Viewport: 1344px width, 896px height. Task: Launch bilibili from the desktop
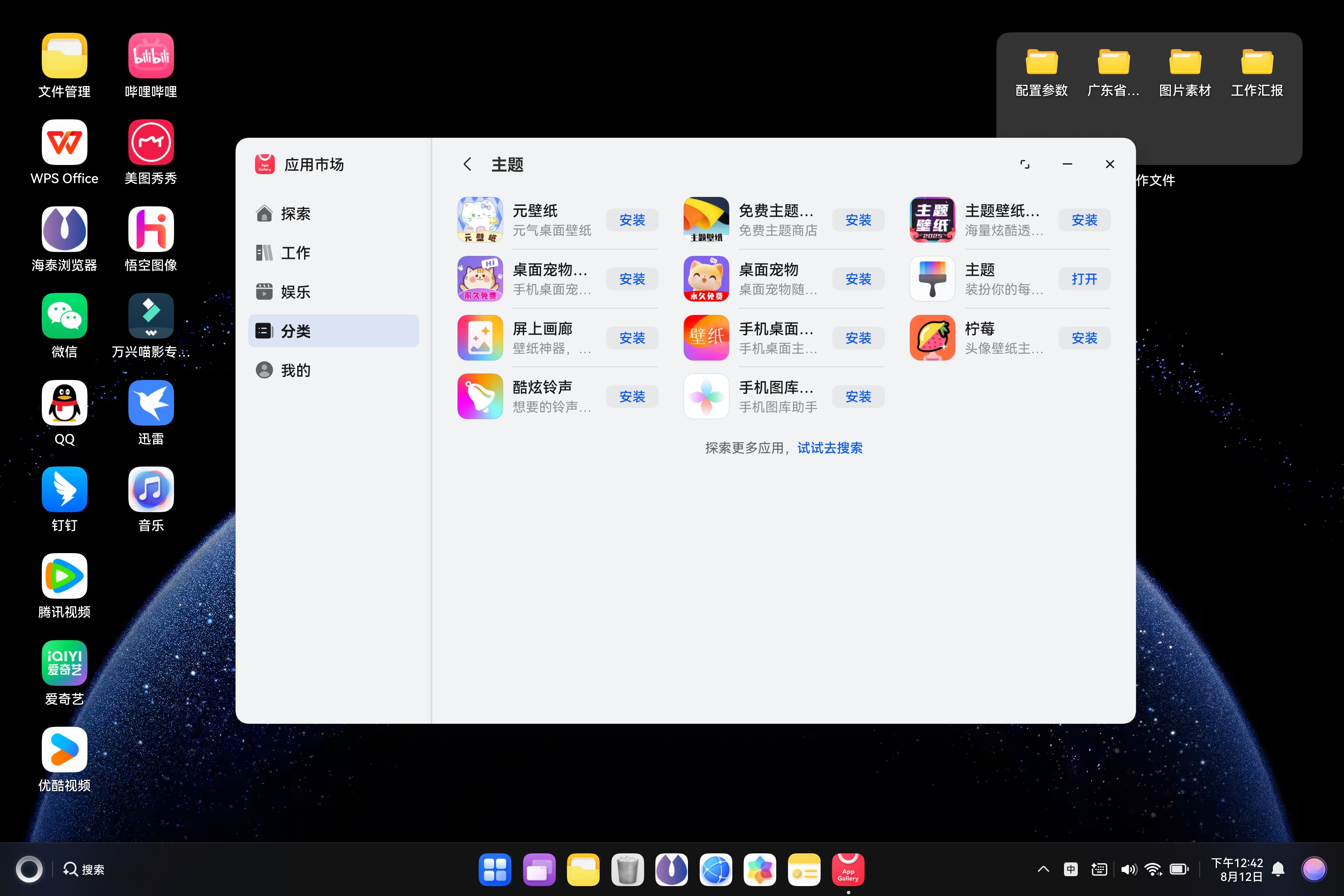(151, 56)
